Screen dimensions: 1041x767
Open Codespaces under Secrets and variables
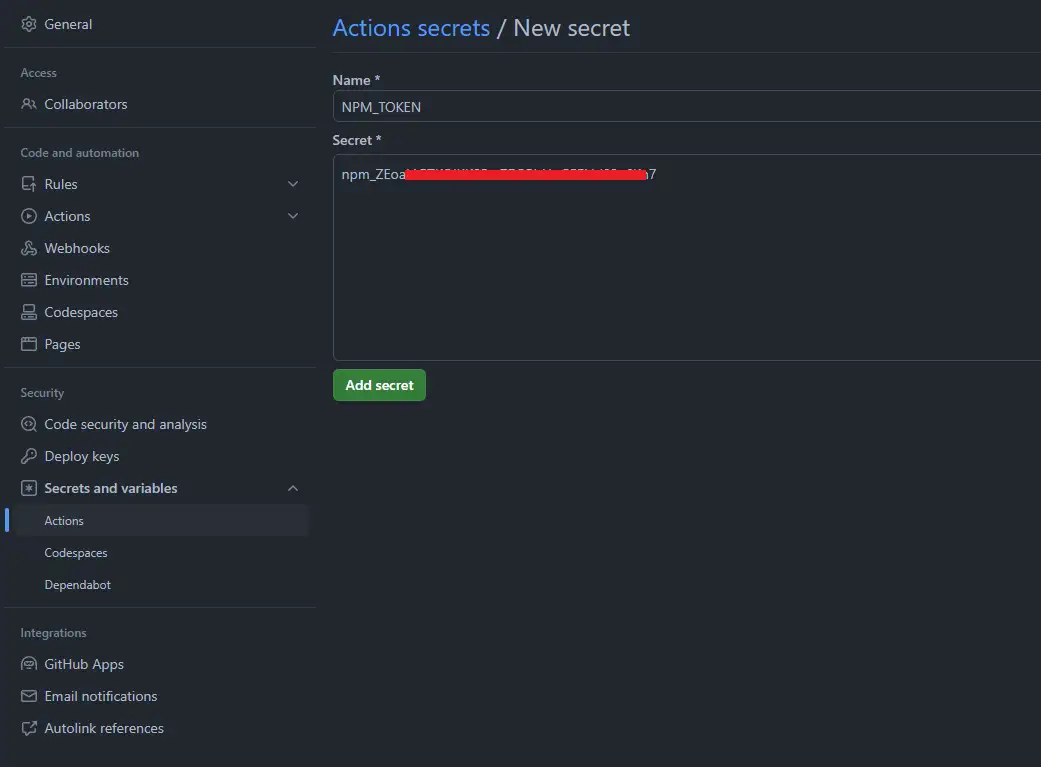click(x=76, y=553)
